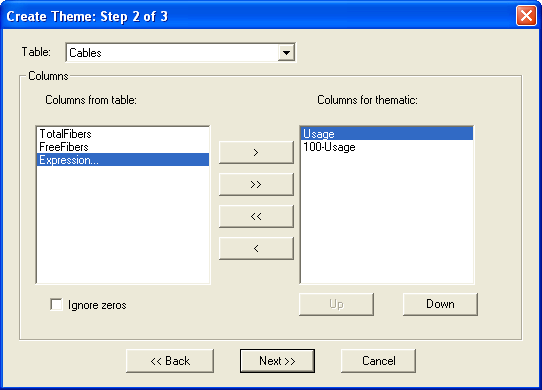Proceed with the Next >> button
This screenshot has width=542, height=390.
click(x=277, y=361)
